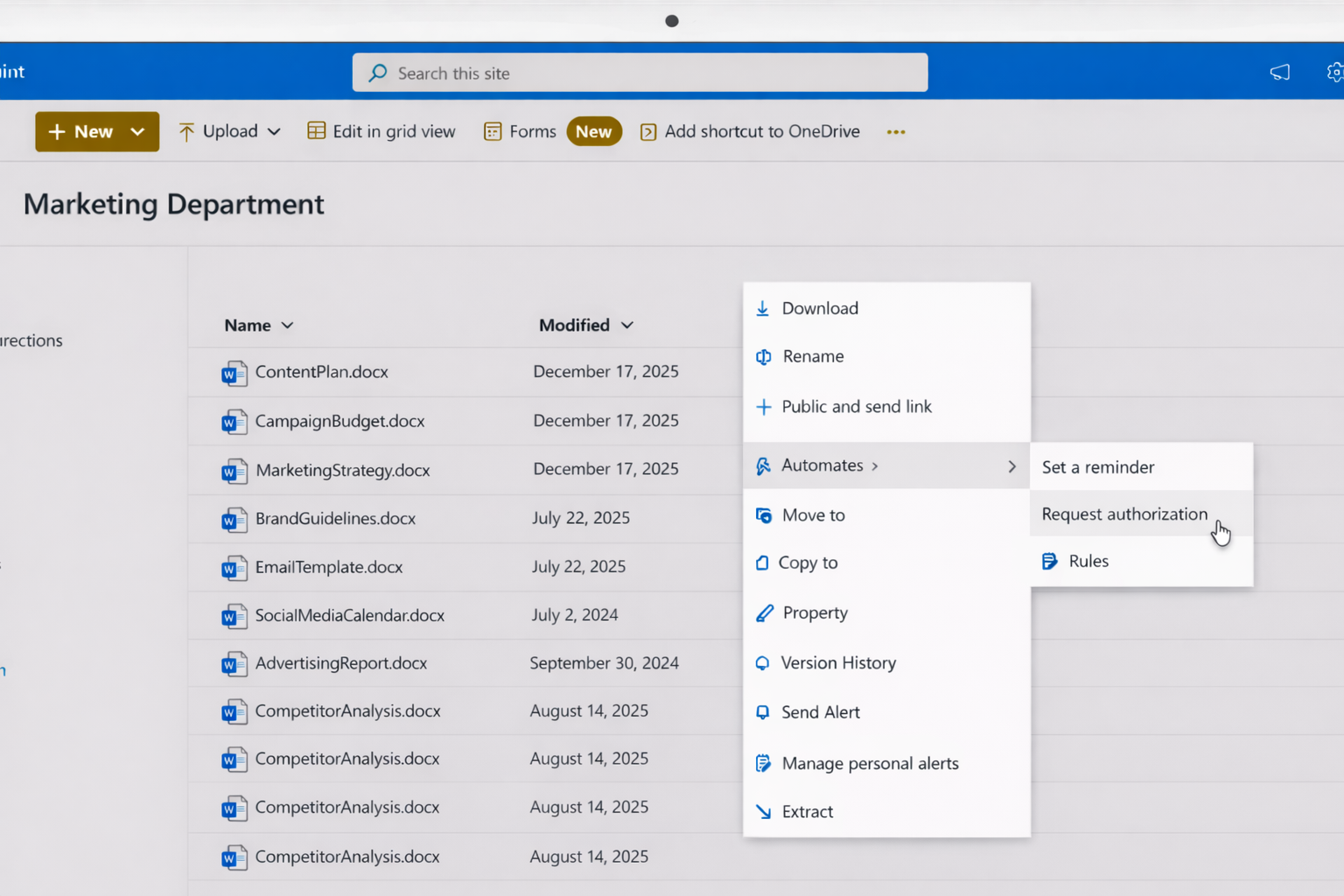
Task: Select Request authorization from the submenu
Action: point(1123,514)
